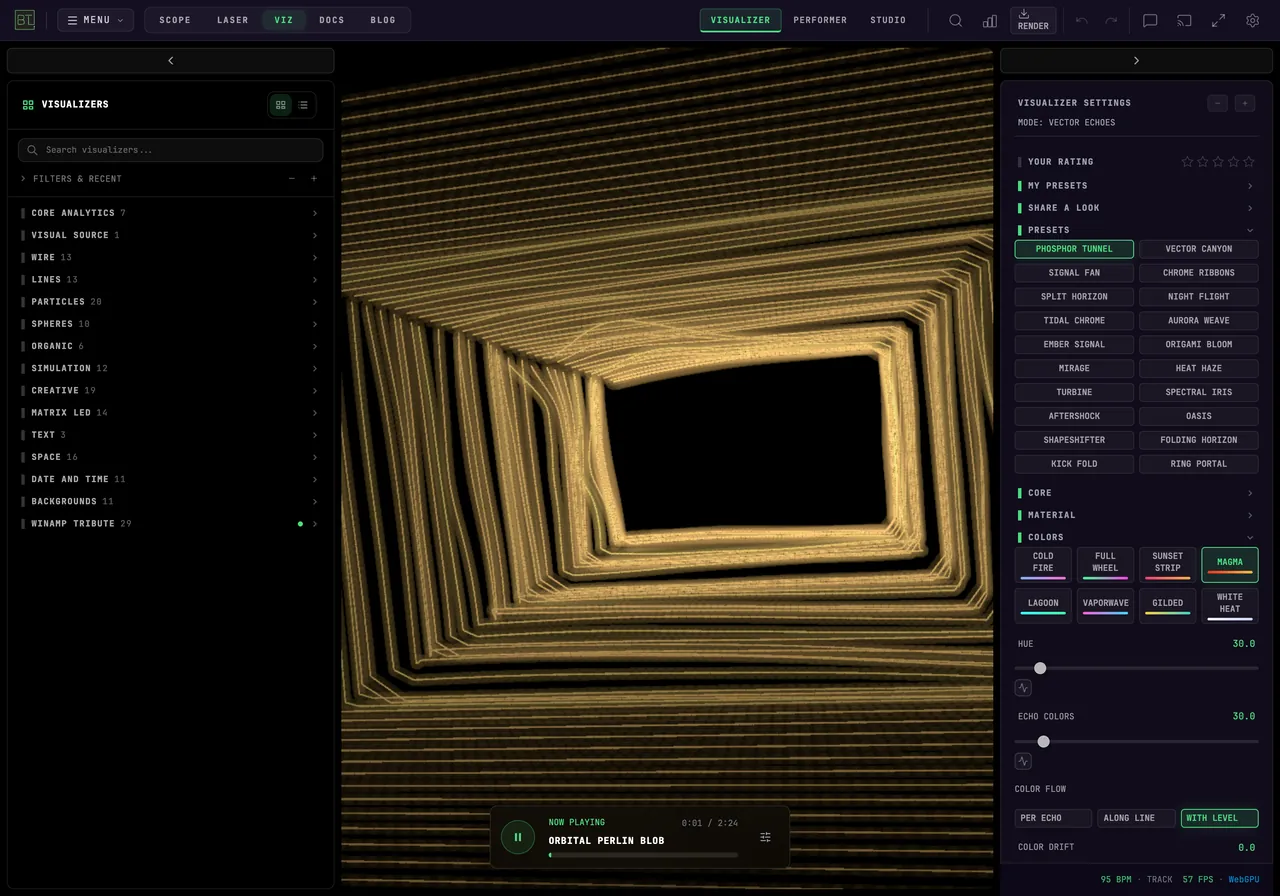Screen dimensions: 1280x896
Task: Switch to the Scope tab
Action: [x=175, y=20]
